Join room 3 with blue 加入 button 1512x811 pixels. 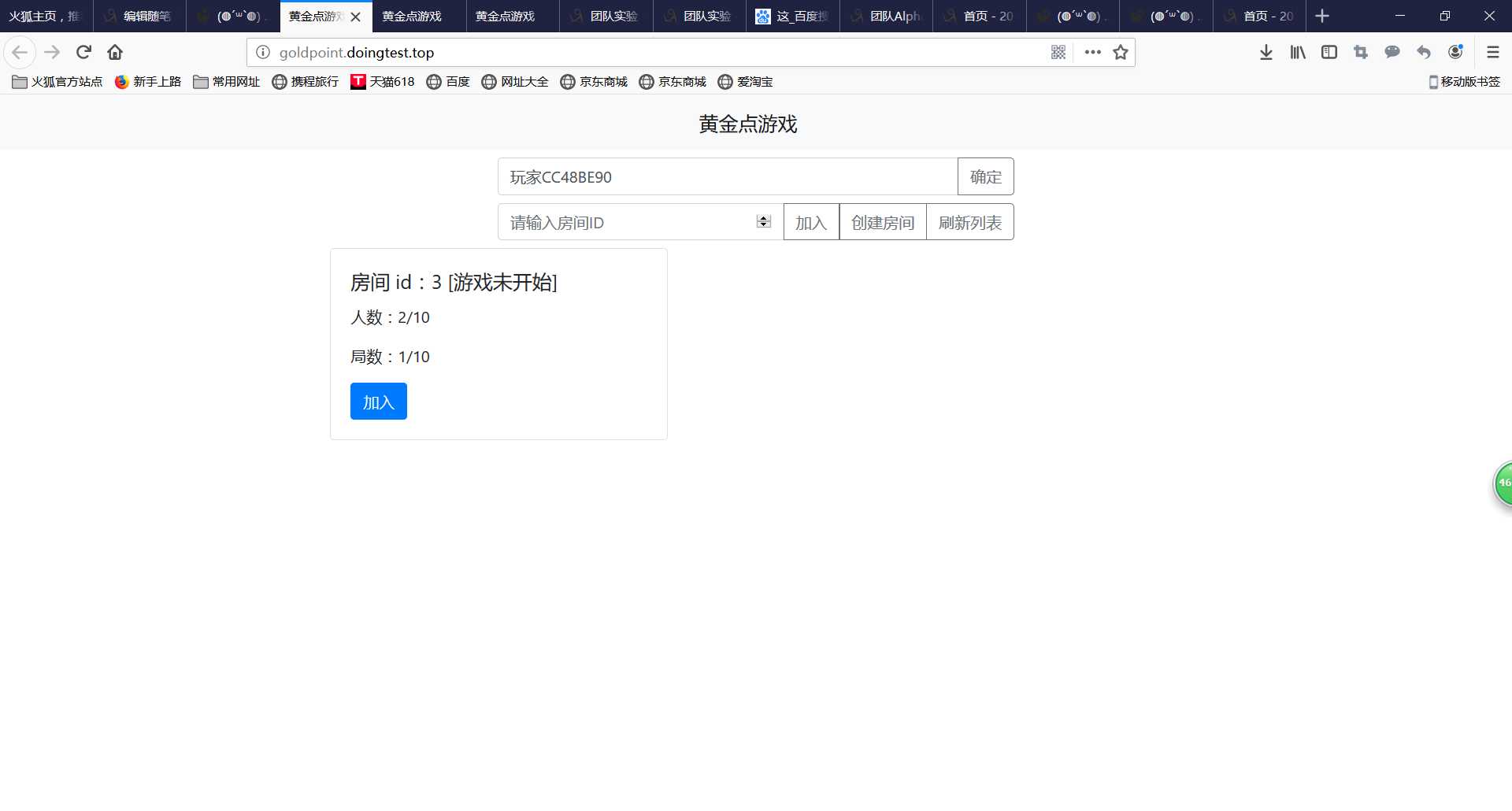[379, 402]
